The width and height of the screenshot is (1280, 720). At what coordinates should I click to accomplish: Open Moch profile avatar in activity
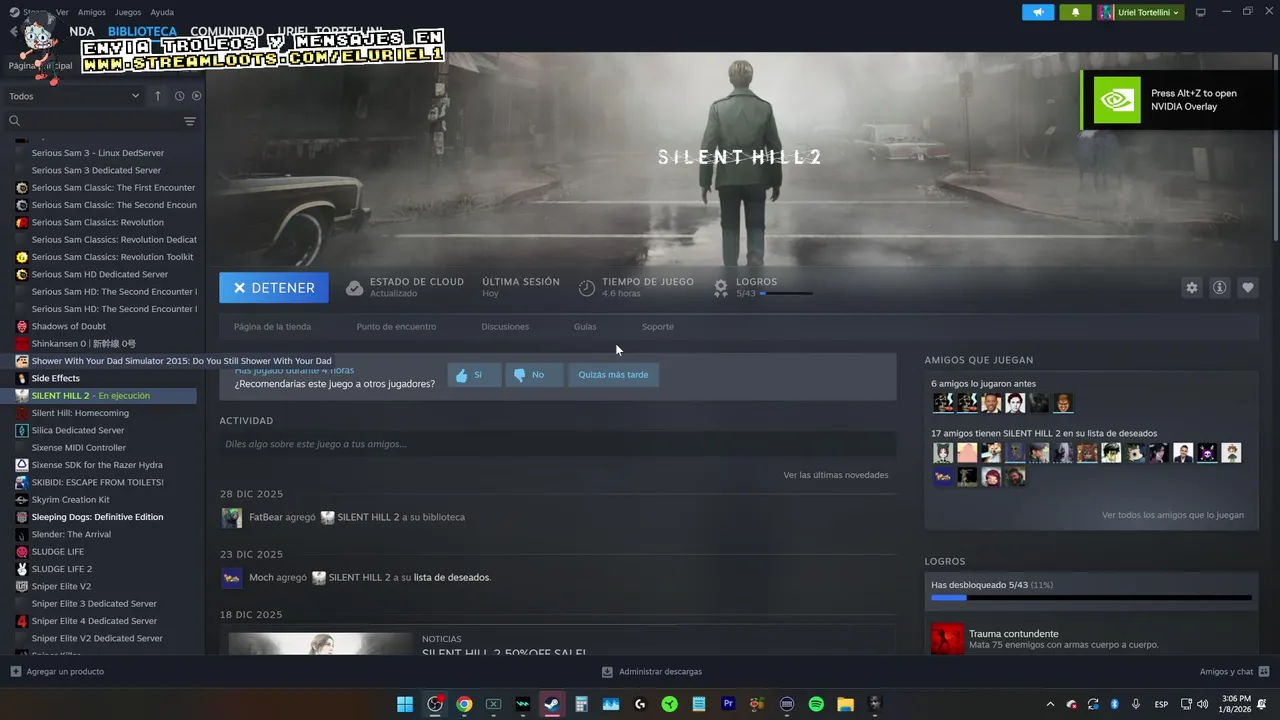[x=232, y=577]
